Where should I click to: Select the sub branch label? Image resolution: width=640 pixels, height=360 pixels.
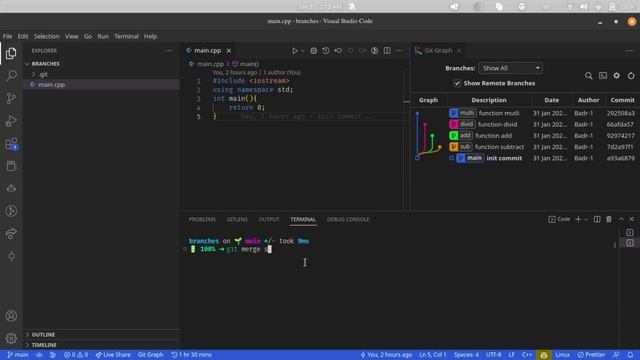click(x=461, y=147)
